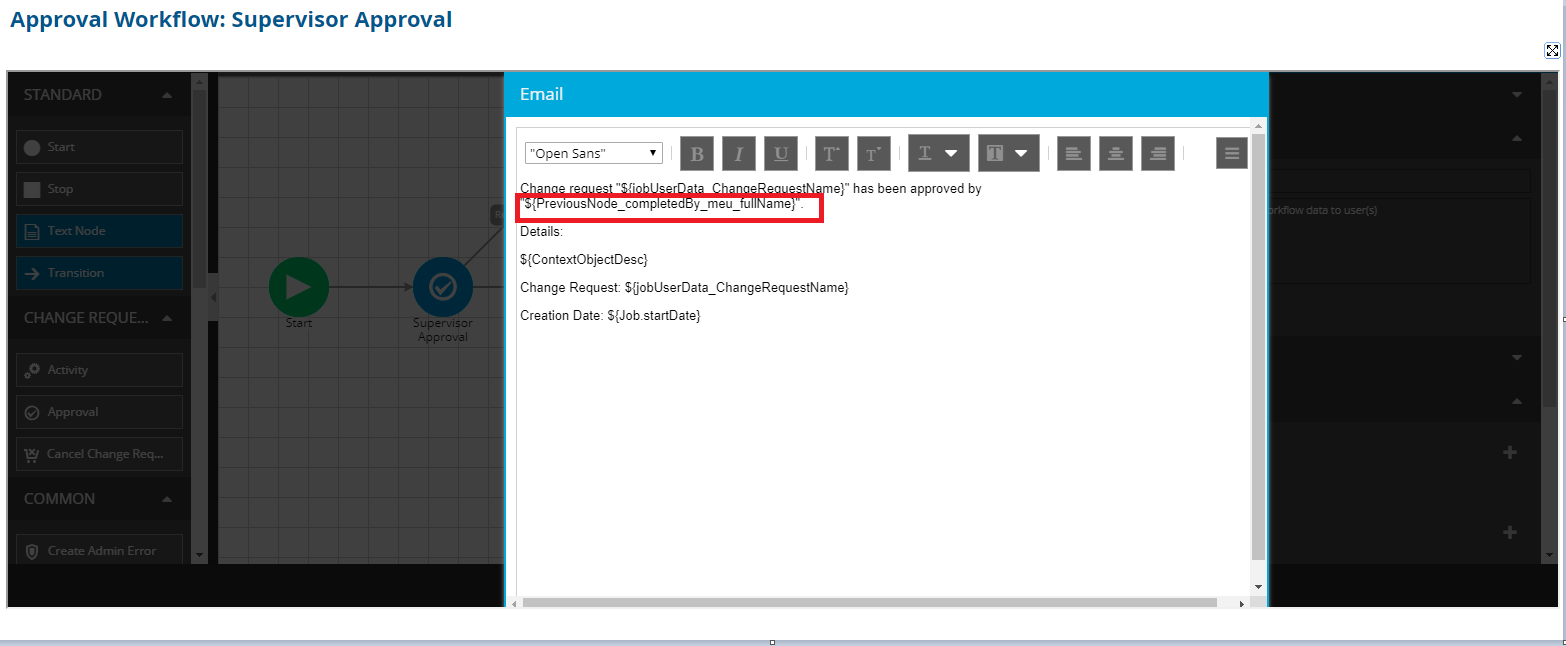Open the text color dropdown
Screen dimensions: 1566x646
coord(937,152)
